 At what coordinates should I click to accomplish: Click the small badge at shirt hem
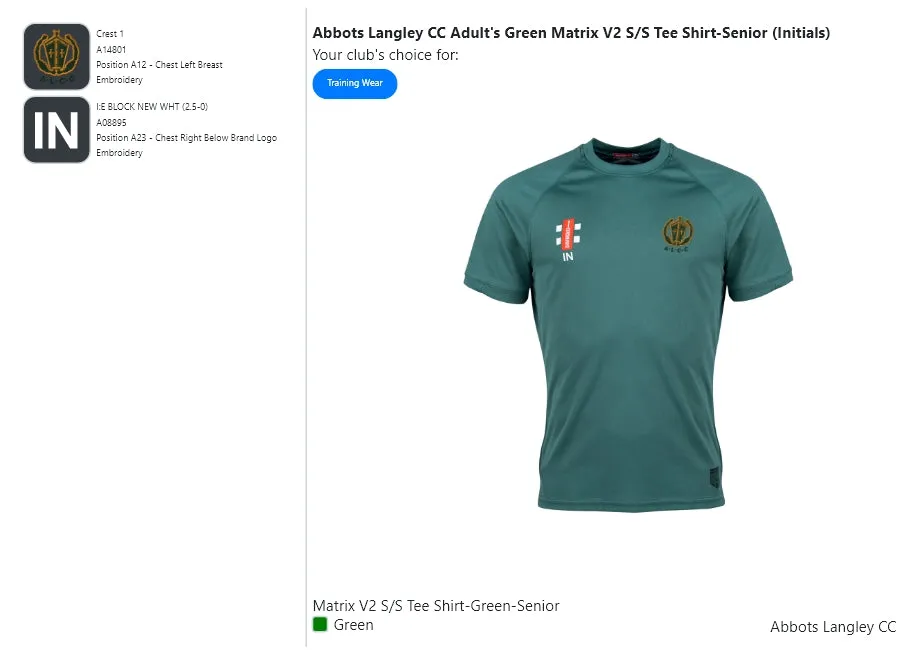pos(712,478)
